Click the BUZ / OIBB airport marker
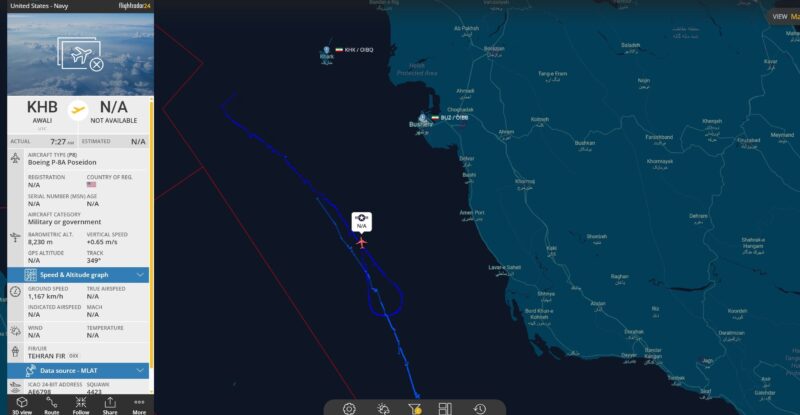Viewport: 800px width, 415px height. tap(422, 117)
